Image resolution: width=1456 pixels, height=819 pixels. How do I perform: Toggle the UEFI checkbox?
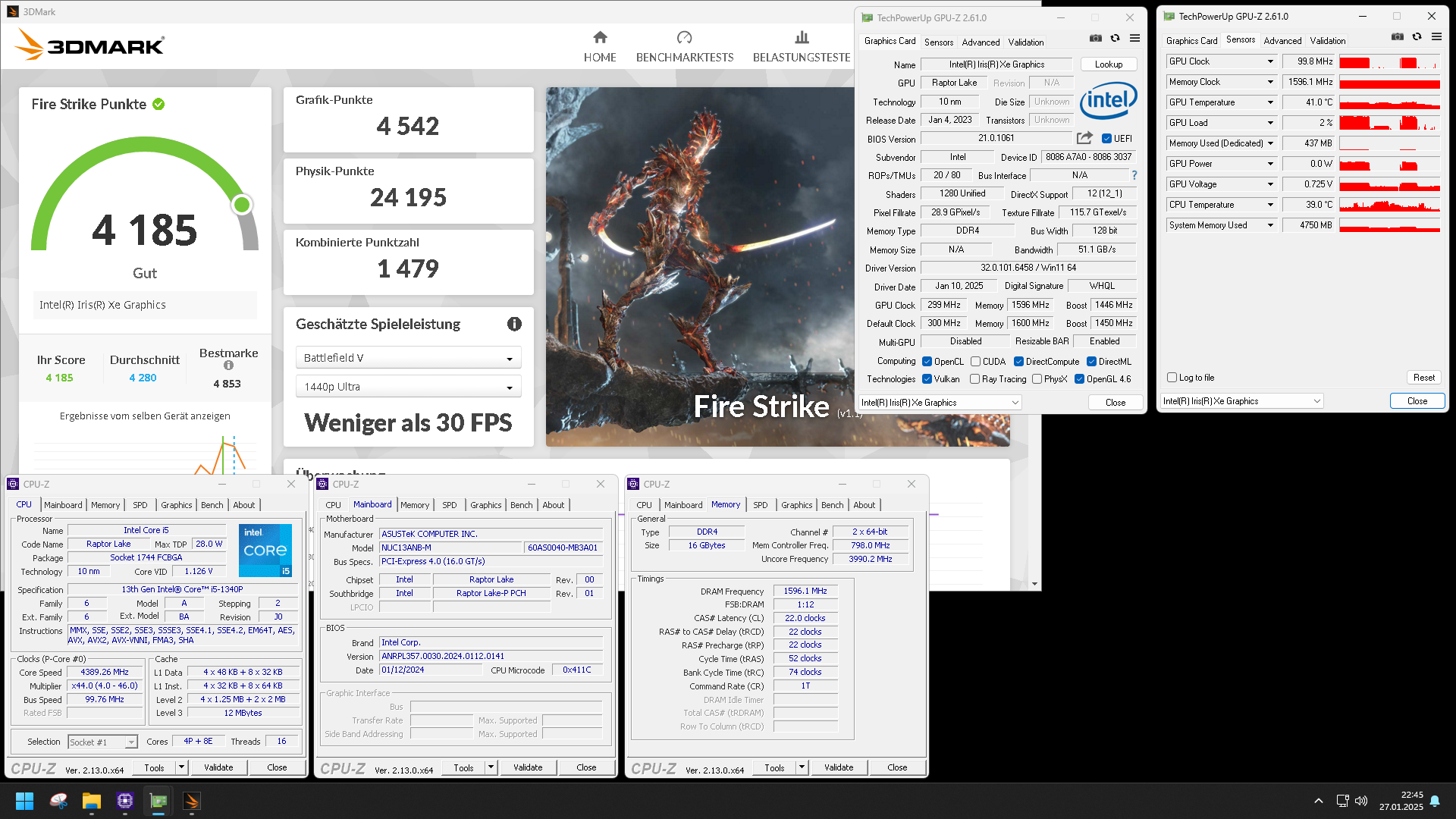point(1106,139)
